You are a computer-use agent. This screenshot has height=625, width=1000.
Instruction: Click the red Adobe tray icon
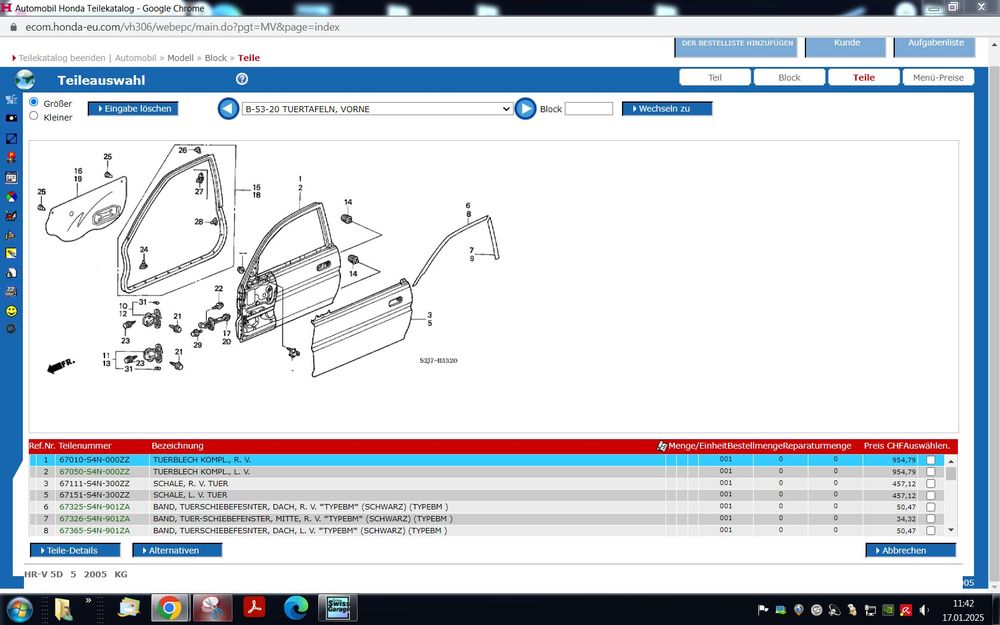coord(905,610)
